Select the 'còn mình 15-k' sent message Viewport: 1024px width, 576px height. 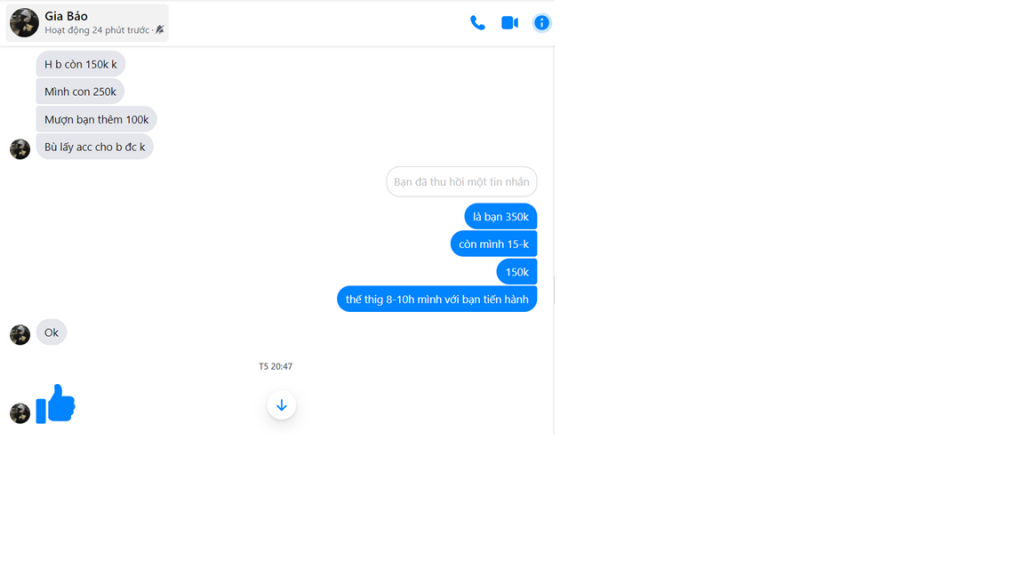[x=494, y=244]
